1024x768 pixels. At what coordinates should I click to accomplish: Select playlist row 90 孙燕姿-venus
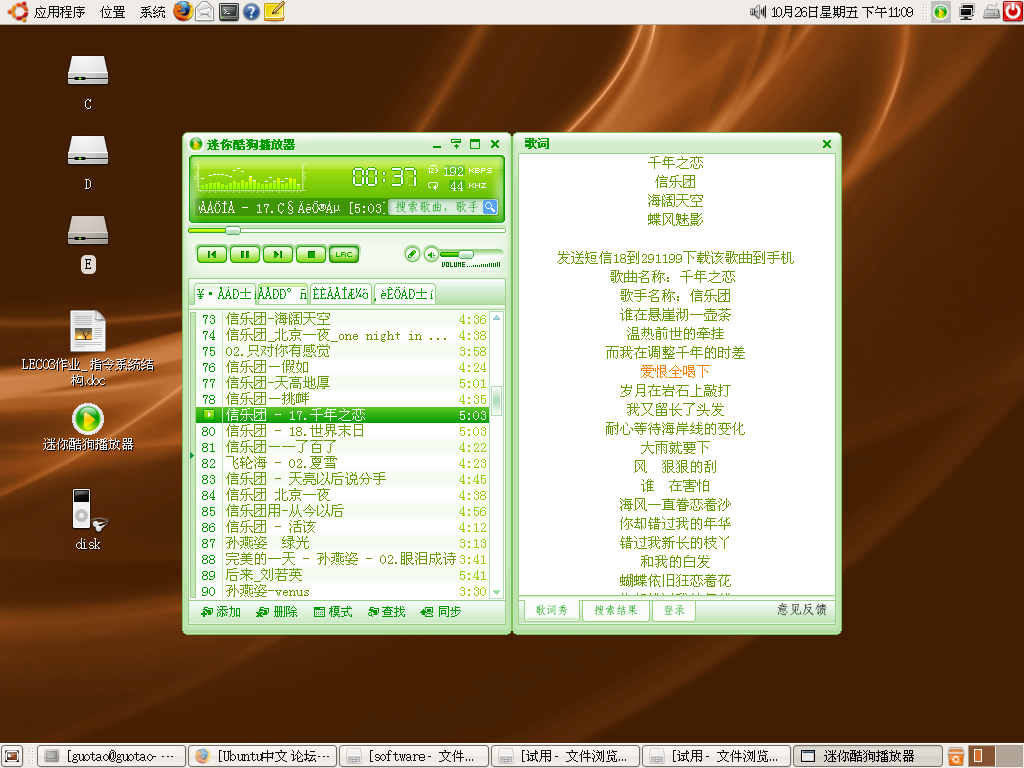343,591
